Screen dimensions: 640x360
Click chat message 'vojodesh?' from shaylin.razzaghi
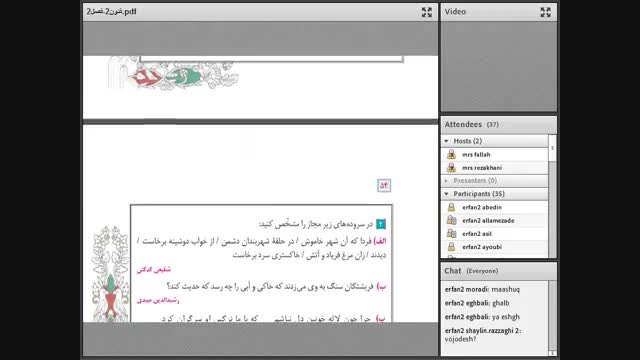483,335
